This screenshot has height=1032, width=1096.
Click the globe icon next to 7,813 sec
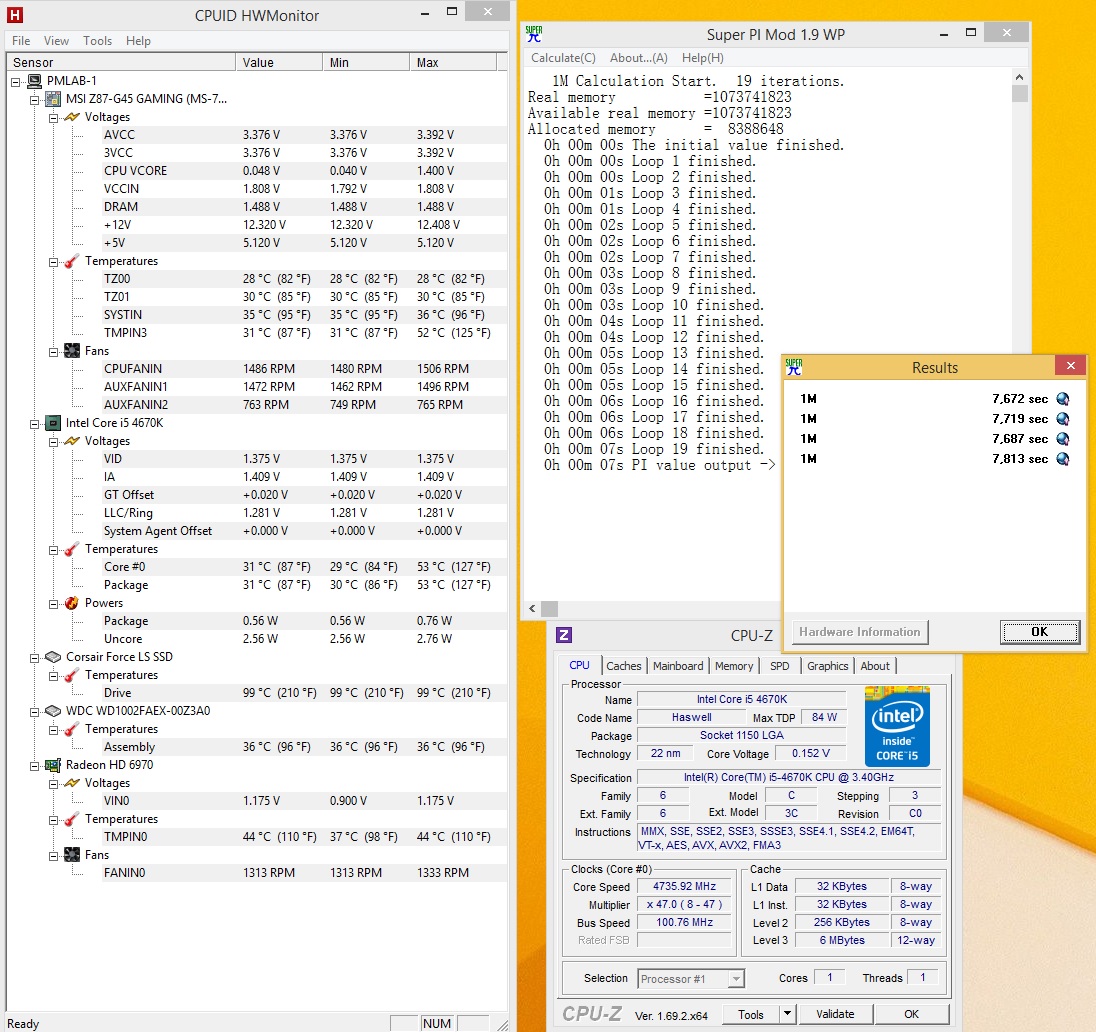(x=1062, y=459)
